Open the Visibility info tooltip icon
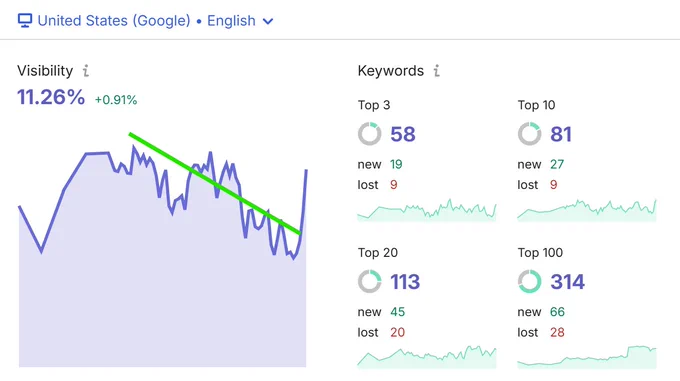The image size is (680, 381). point(86,71)
